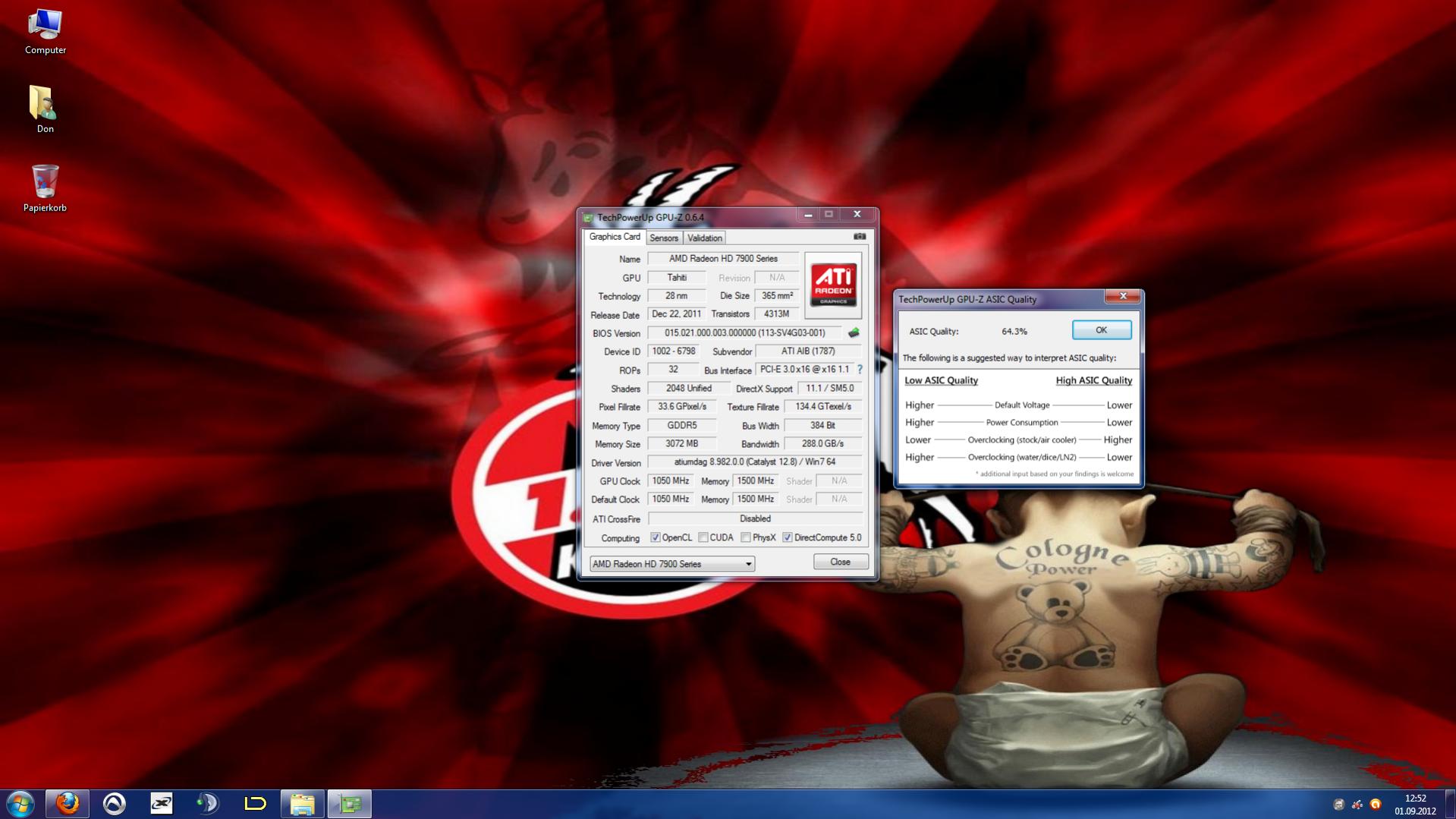
Task: Click the grey round tray icon
Action: [x=1338, y=805]
